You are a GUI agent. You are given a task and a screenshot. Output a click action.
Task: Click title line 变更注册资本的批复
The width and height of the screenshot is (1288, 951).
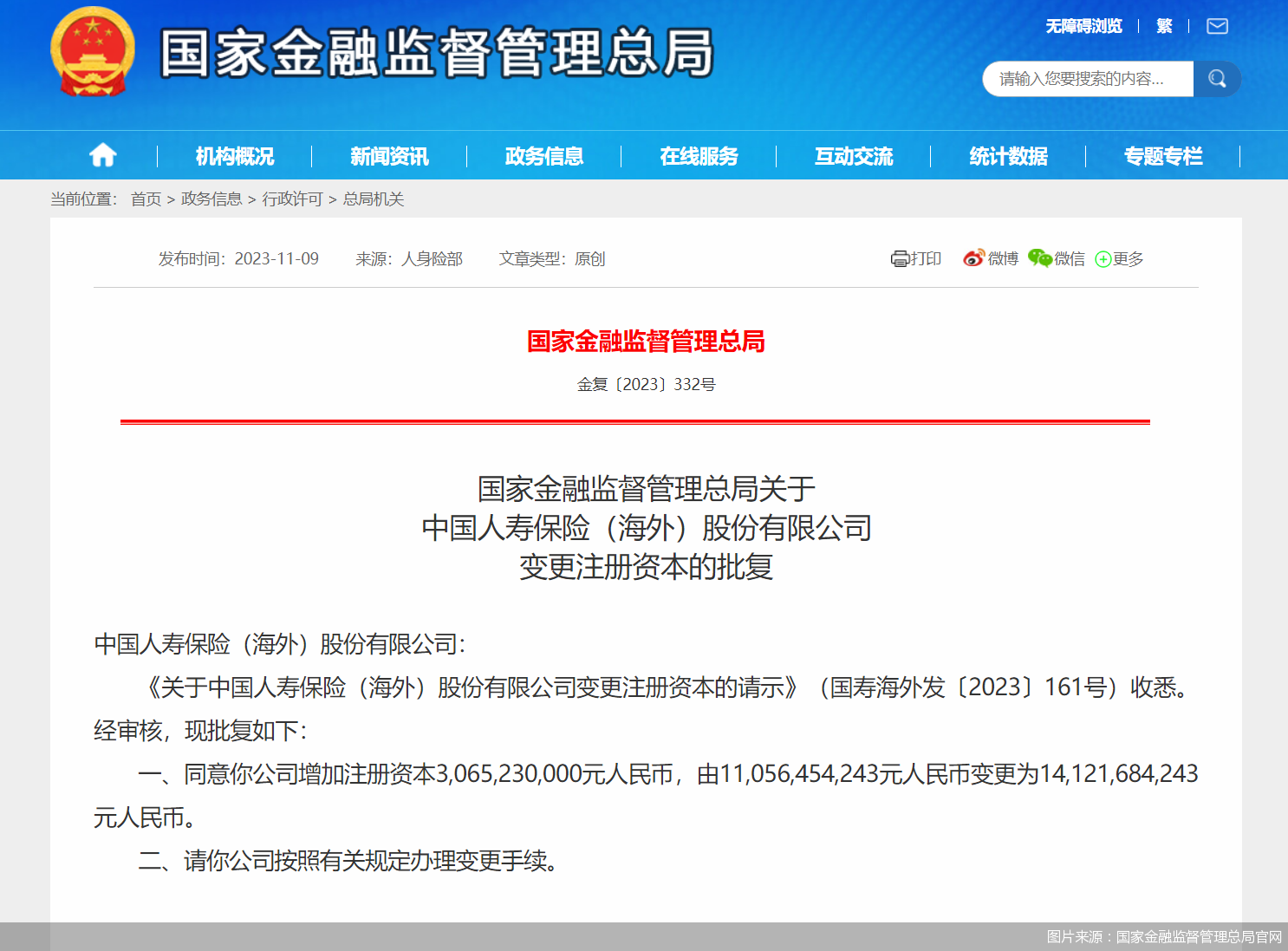tap(647, 567)
